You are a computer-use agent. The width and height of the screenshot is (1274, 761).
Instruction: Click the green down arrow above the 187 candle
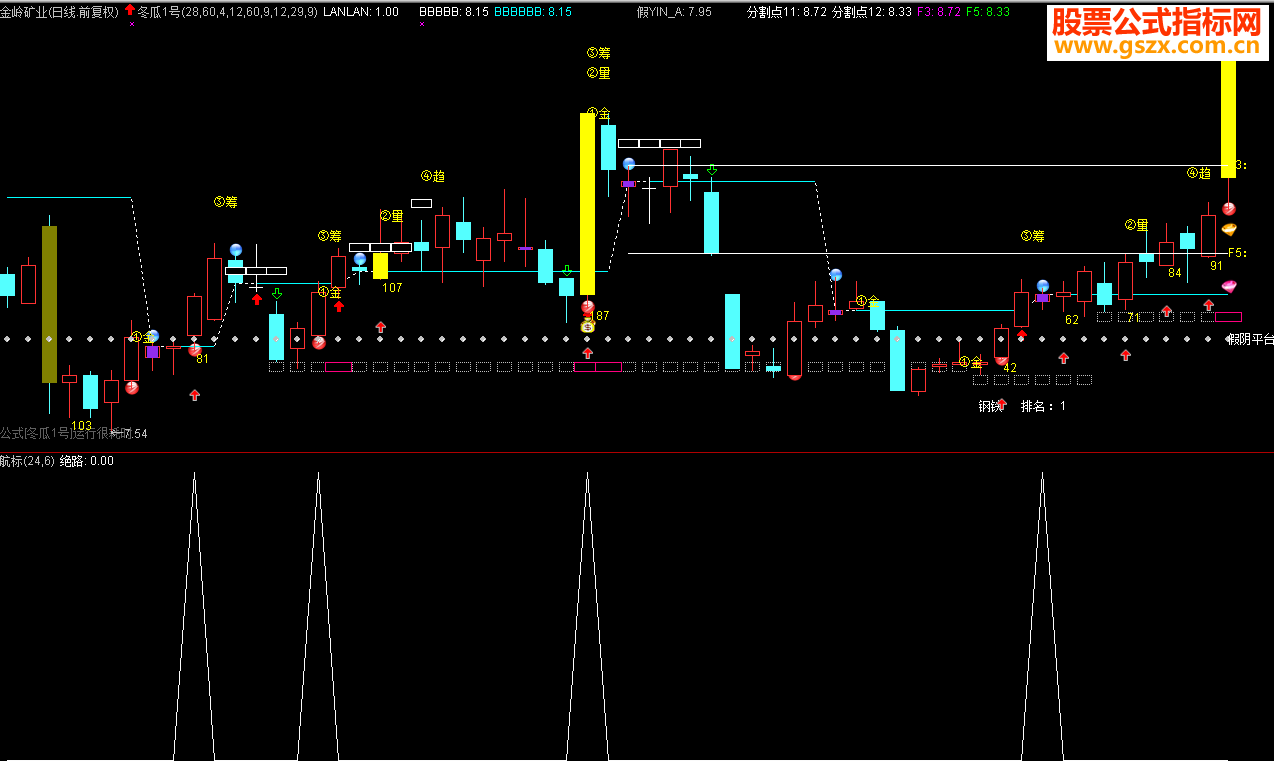click(567, 271)
